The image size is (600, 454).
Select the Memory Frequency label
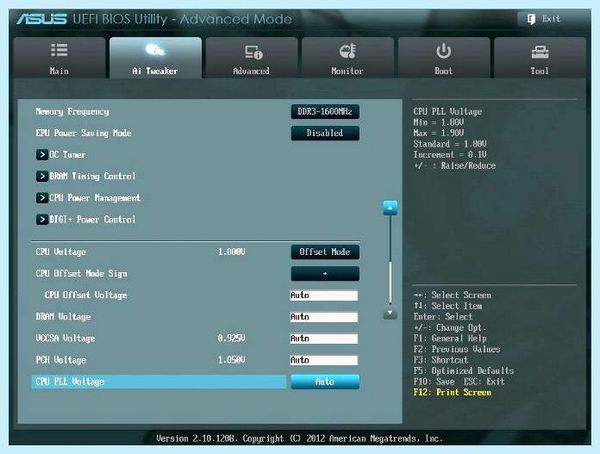72,112
